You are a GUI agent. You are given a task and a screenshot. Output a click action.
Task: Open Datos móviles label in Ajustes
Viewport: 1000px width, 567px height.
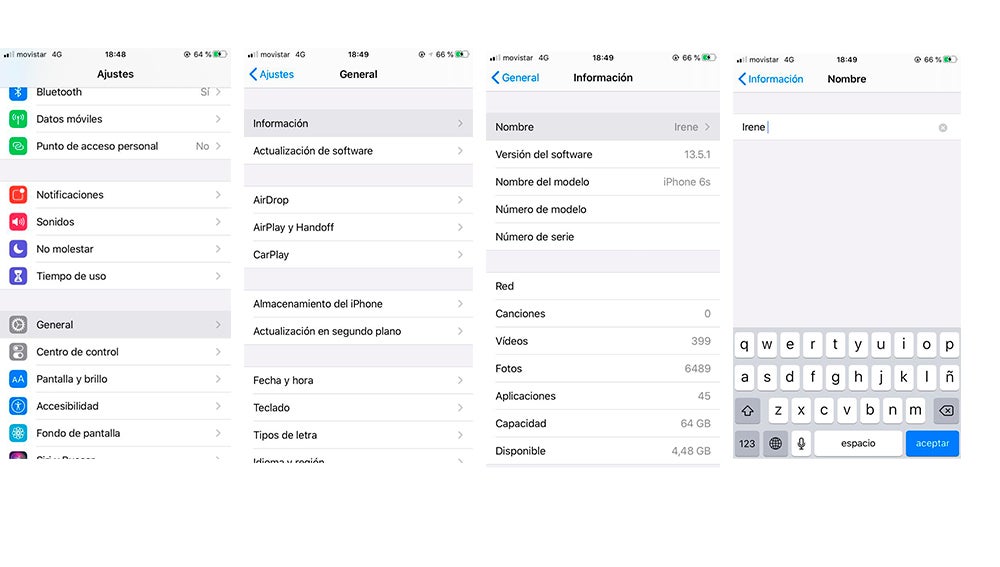click(69, 119)
